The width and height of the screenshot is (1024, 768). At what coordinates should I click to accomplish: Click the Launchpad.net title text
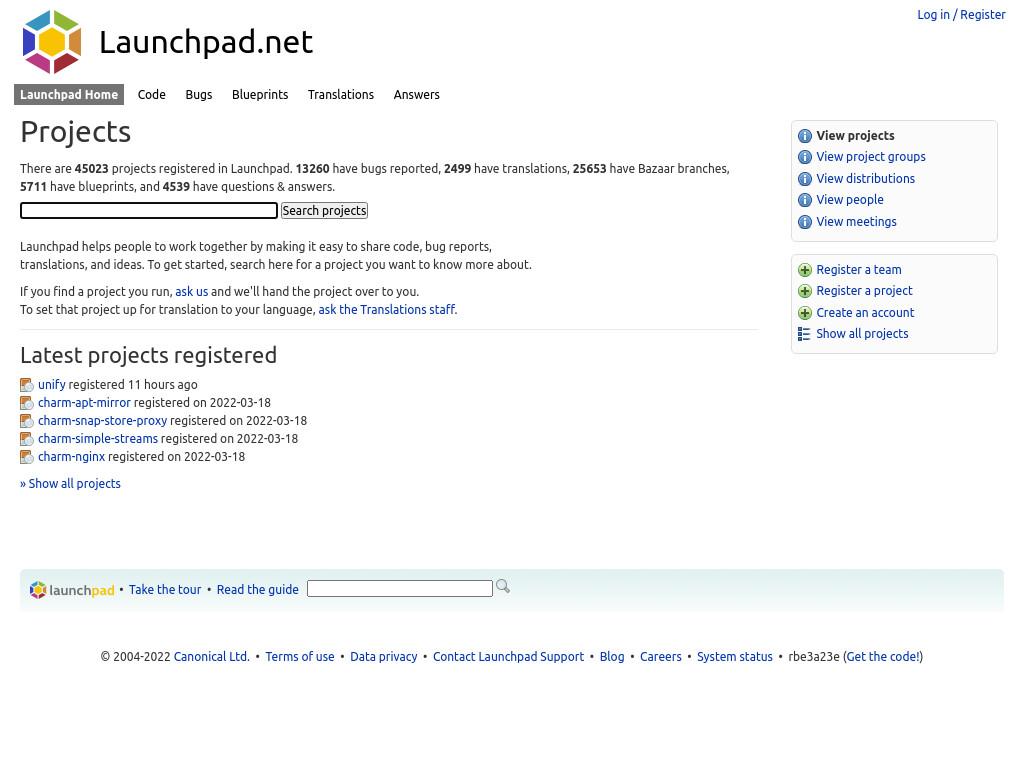206,42
